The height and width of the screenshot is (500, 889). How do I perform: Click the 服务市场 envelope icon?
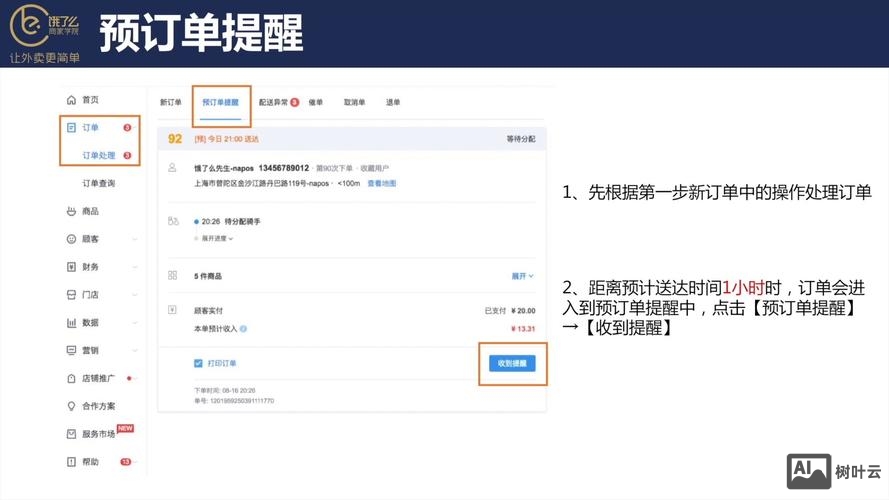pos(71,434)
